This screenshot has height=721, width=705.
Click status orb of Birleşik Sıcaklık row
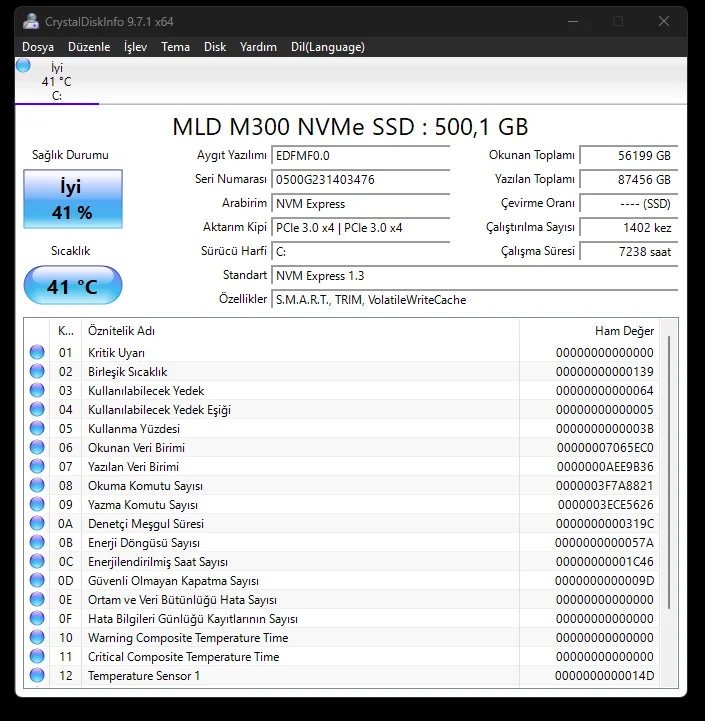[37, 371]
